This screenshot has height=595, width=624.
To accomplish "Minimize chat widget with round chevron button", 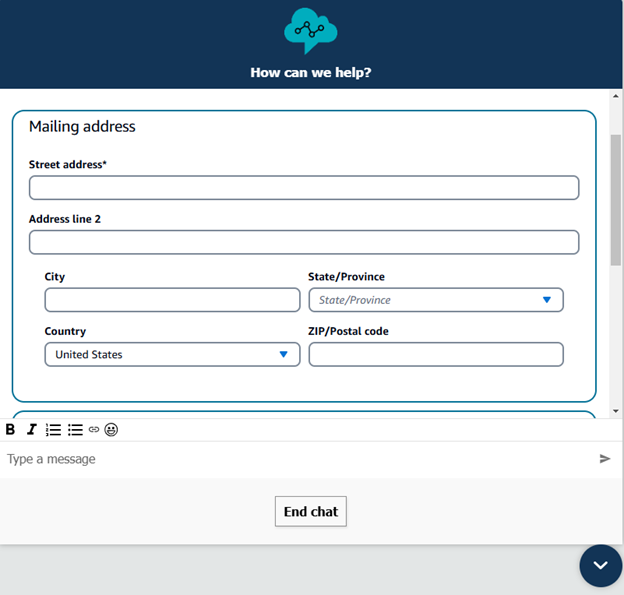I will point(601,566).
